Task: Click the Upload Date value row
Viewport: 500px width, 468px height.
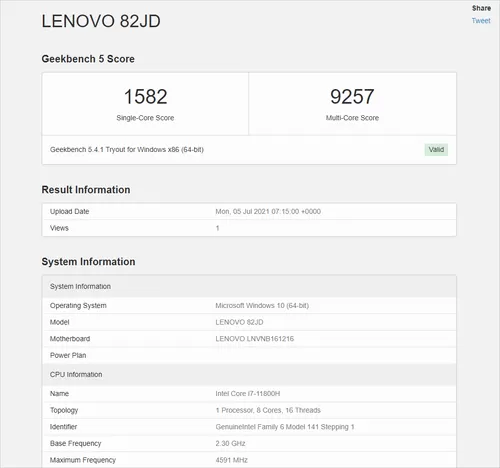Action: click(249, 211)
